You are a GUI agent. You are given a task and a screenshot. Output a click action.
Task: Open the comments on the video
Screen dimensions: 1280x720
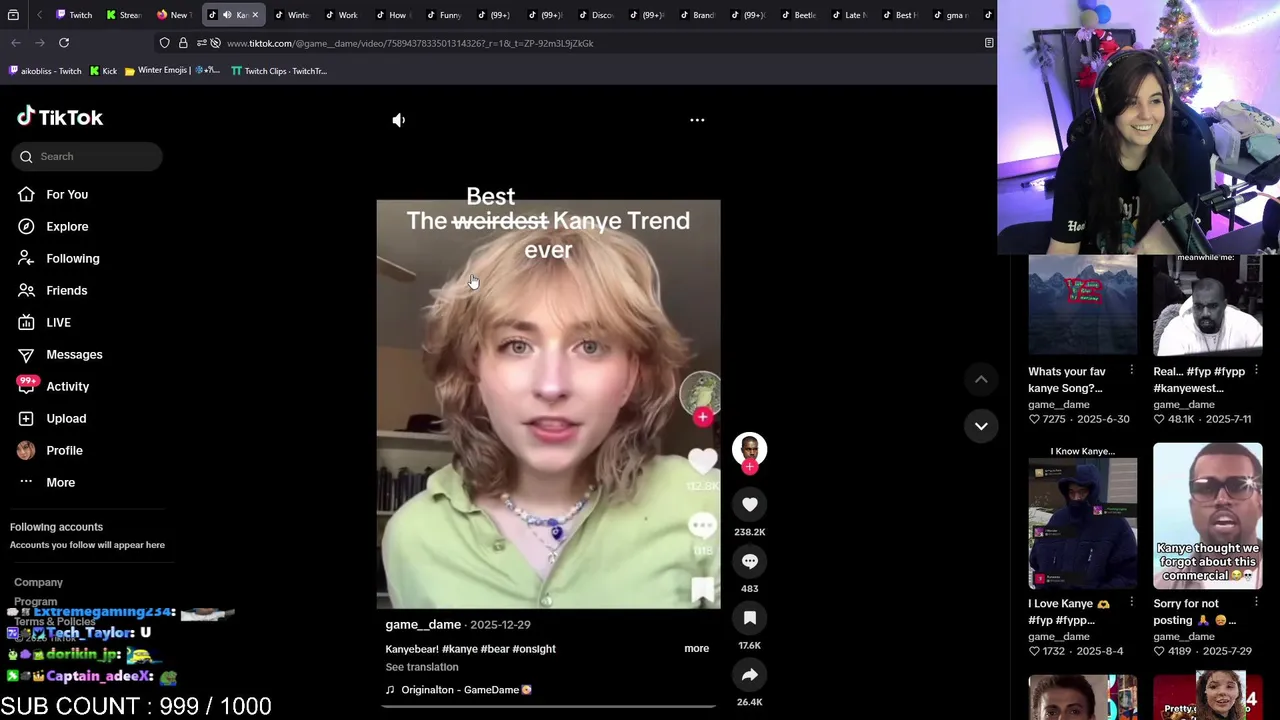pyautogui.click(x=749, y=562)
